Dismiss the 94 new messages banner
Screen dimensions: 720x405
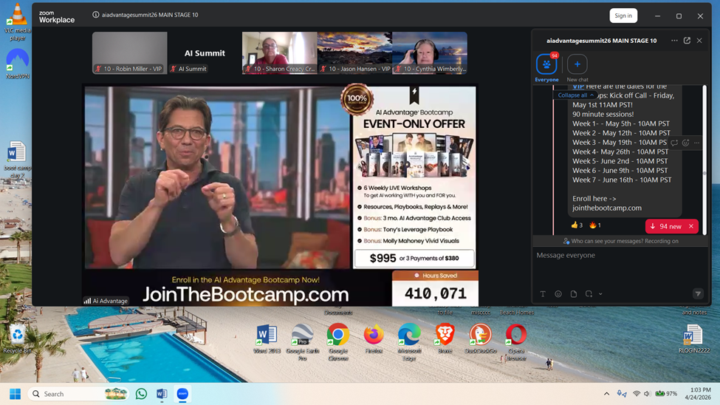coord(691,226)
